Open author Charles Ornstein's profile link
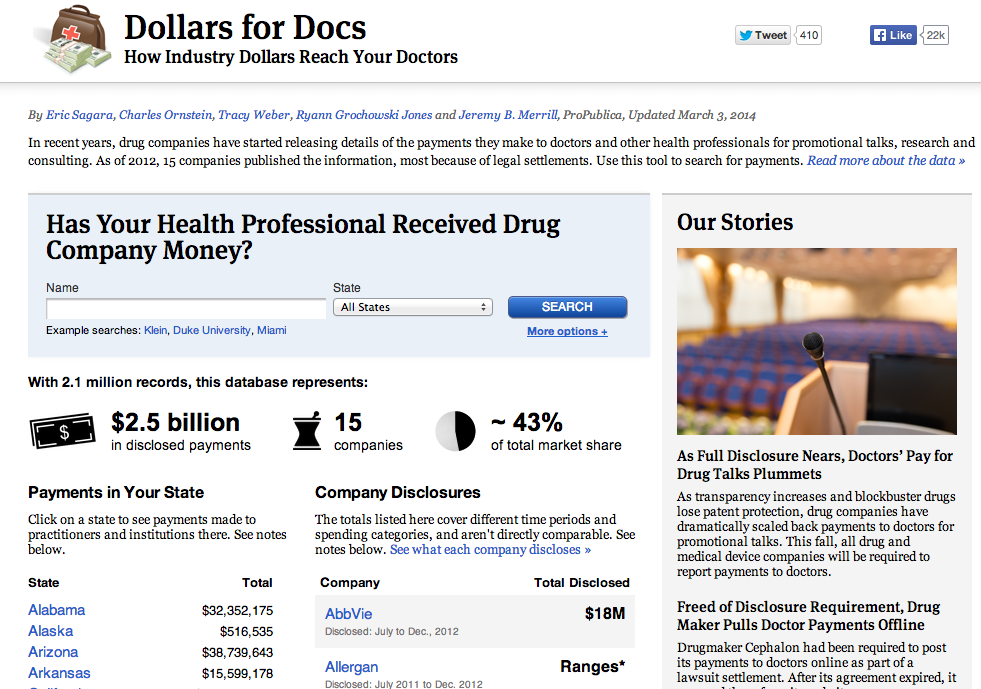This screenshot has width=981, height=689. [162, 115]
